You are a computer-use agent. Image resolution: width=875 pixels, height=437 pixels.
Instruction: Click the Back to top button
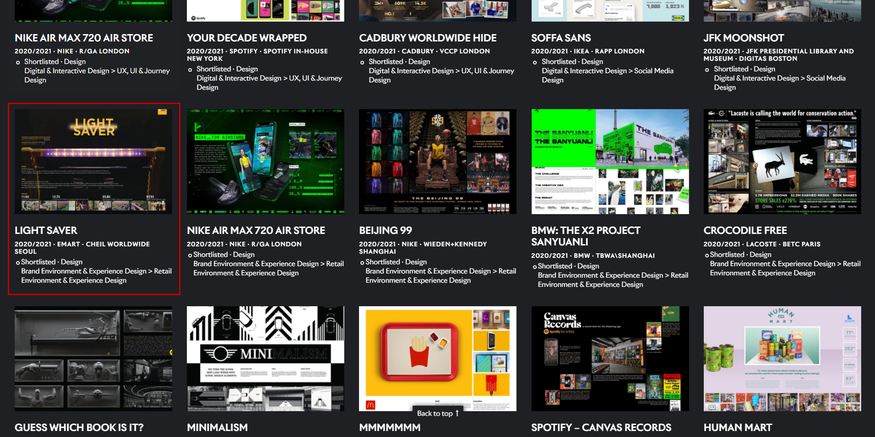tap(438, 414)
